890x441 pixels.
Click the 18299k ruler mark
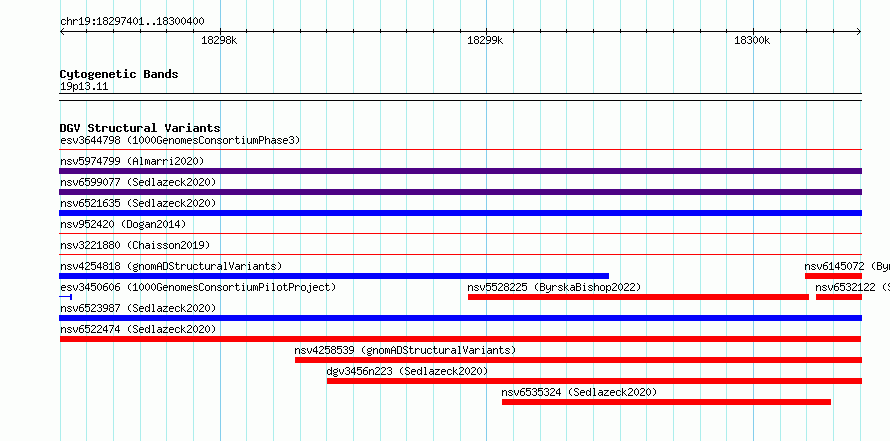pyautogui.click(x=485, y=40)
